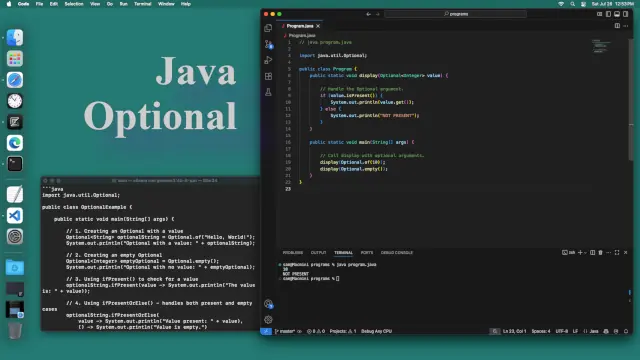Open the Terminal app from the Dock
The image size is (640, 360).
[15, 164]
